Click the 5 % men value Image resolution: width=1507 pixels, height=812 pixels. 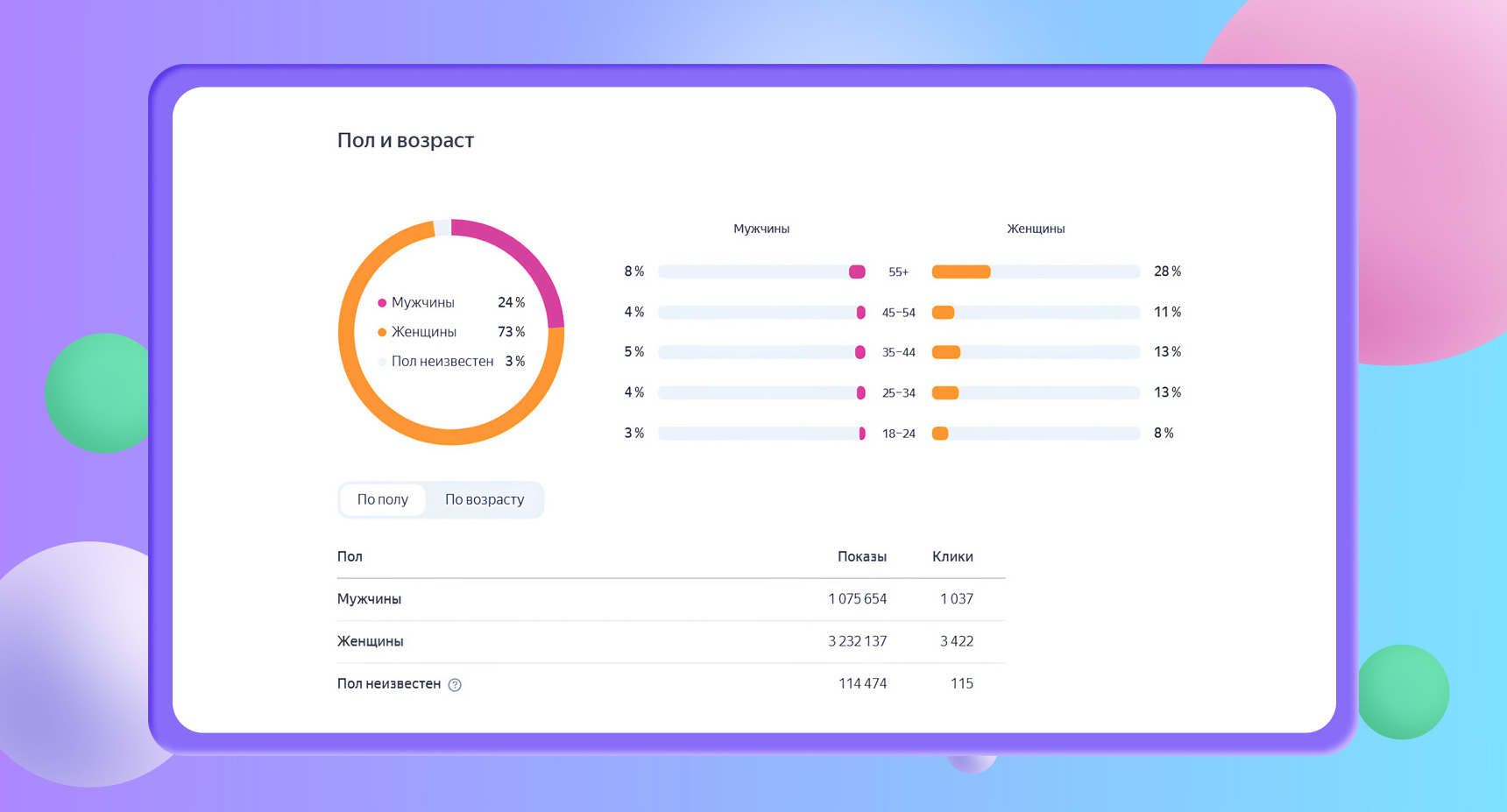(634, 352)
